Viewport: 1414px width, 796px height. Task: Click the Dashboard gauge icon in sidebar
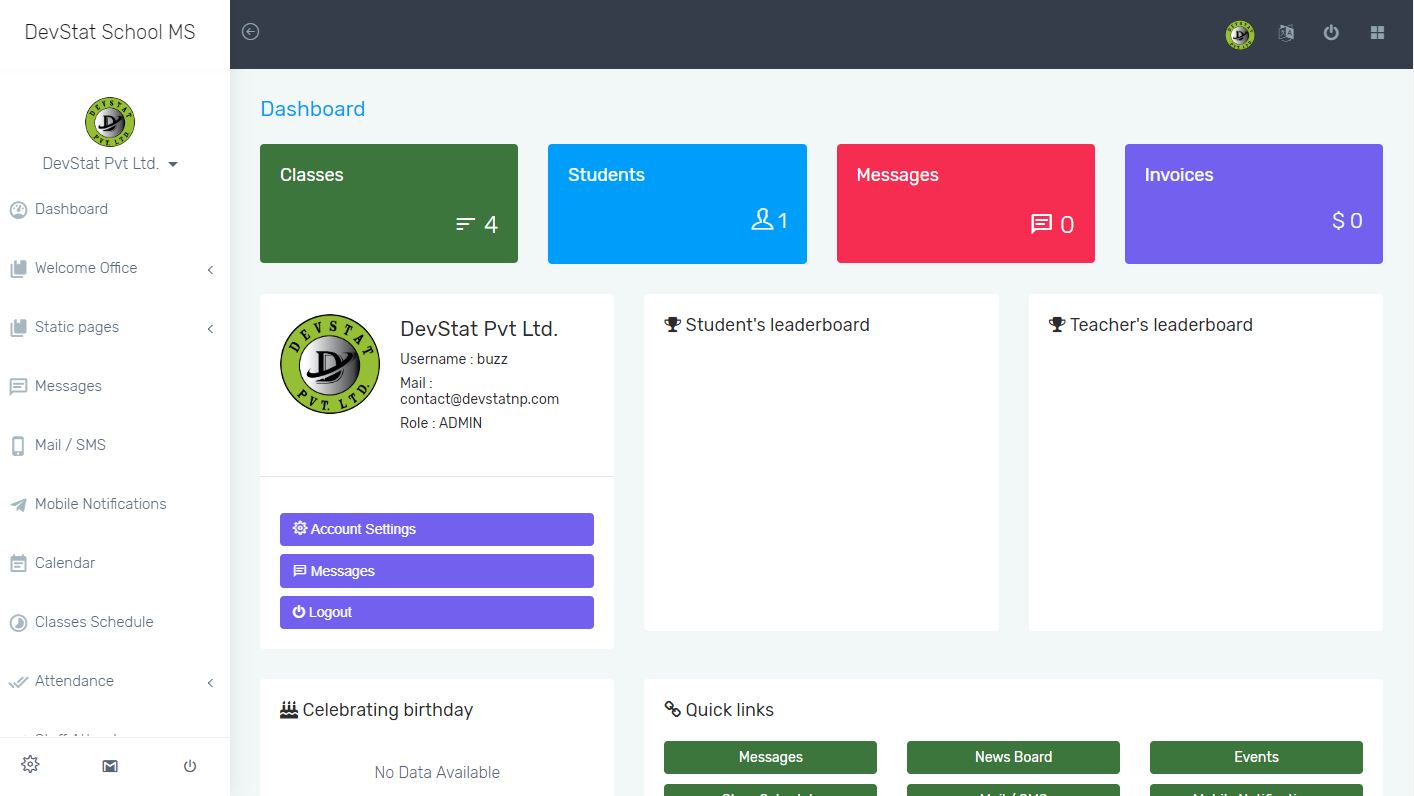tap(18, 210)
